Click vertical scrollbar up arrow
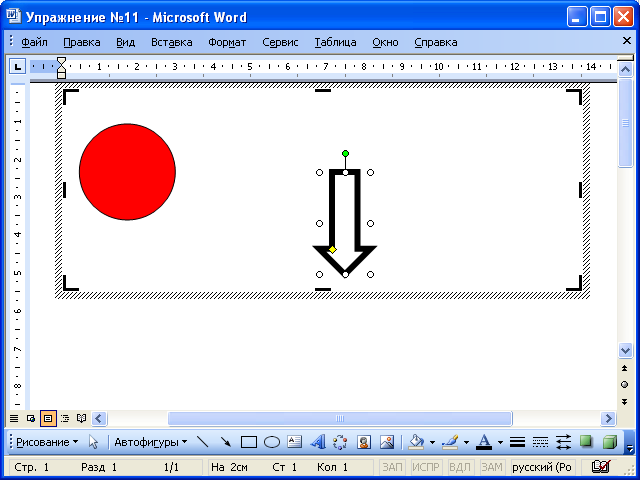 (x=625, y=69)
